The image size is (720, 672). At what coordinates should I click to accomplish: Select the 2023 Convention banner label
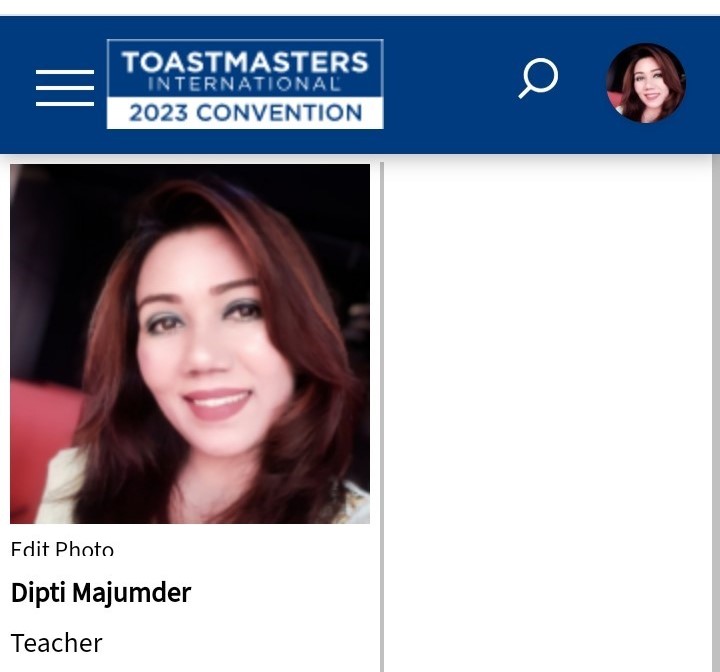pos(245,113)
